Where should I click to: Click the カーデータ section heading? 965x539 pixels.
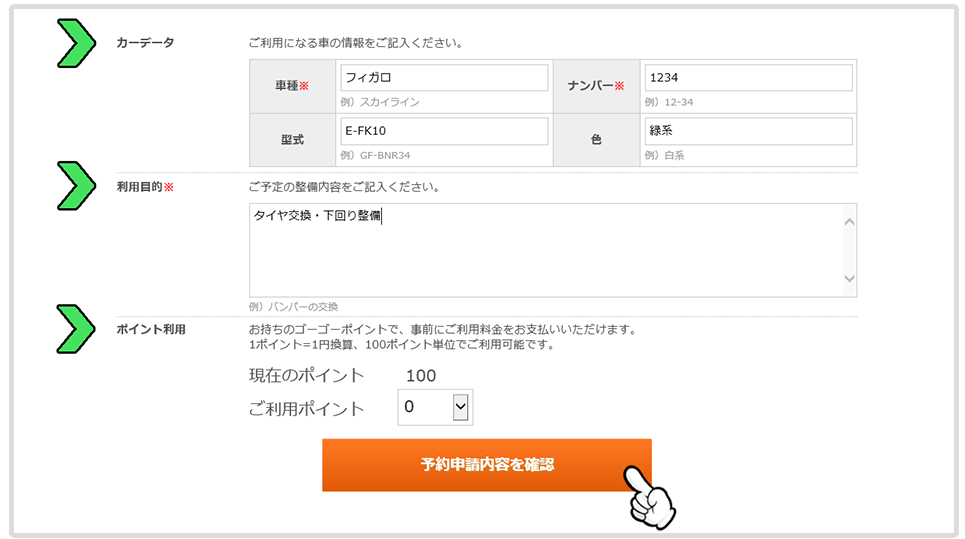(x=145, y=43)
